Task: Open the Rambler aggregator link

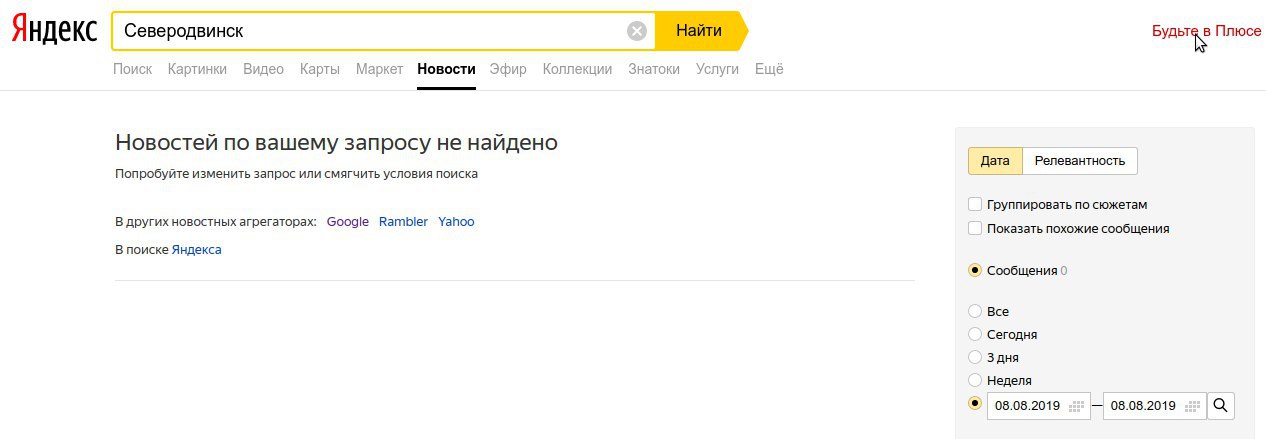Action: point(403,222)
